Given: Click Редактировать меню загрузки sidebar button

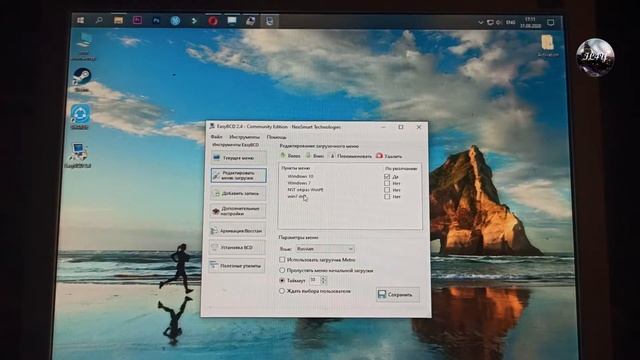Looking at the screenshot, I should point(239,176).
